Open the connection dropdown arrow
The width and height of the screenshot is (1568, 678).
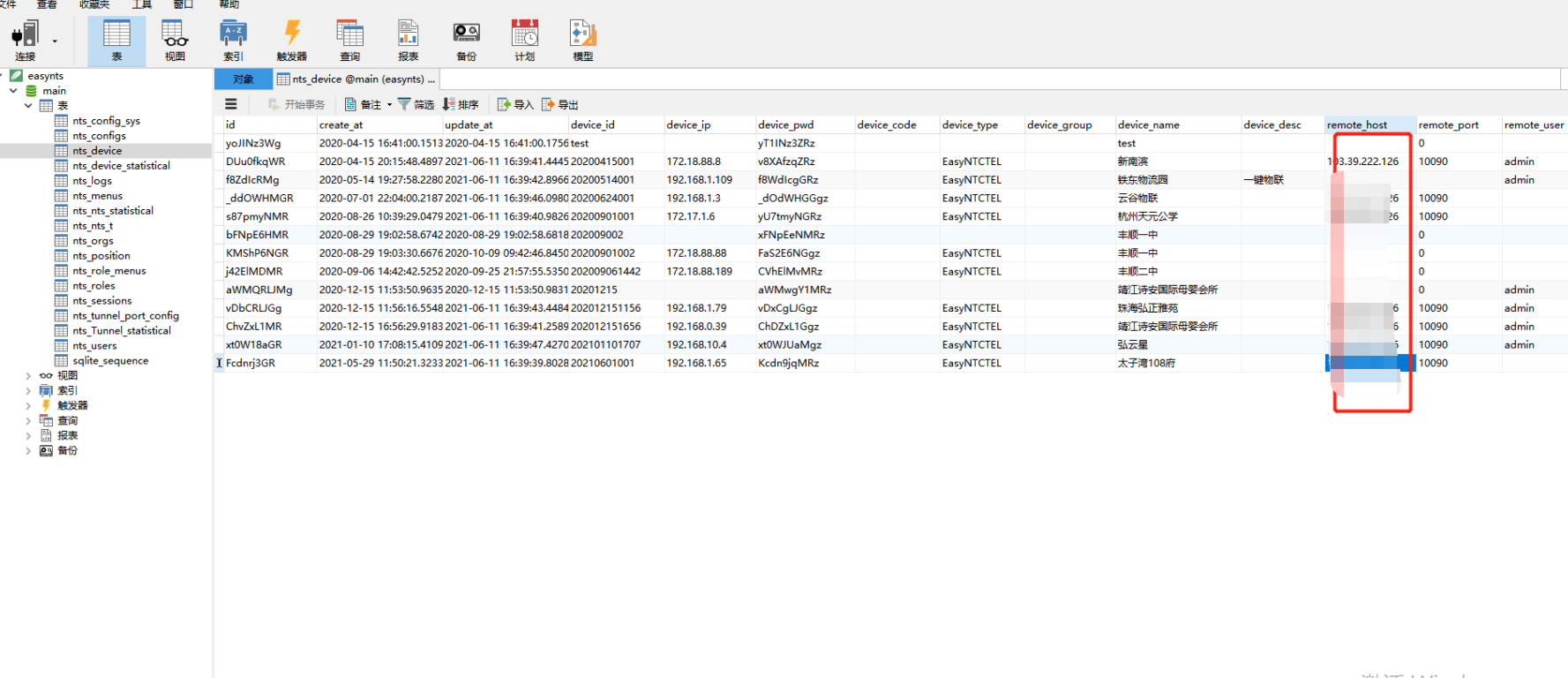55,41
